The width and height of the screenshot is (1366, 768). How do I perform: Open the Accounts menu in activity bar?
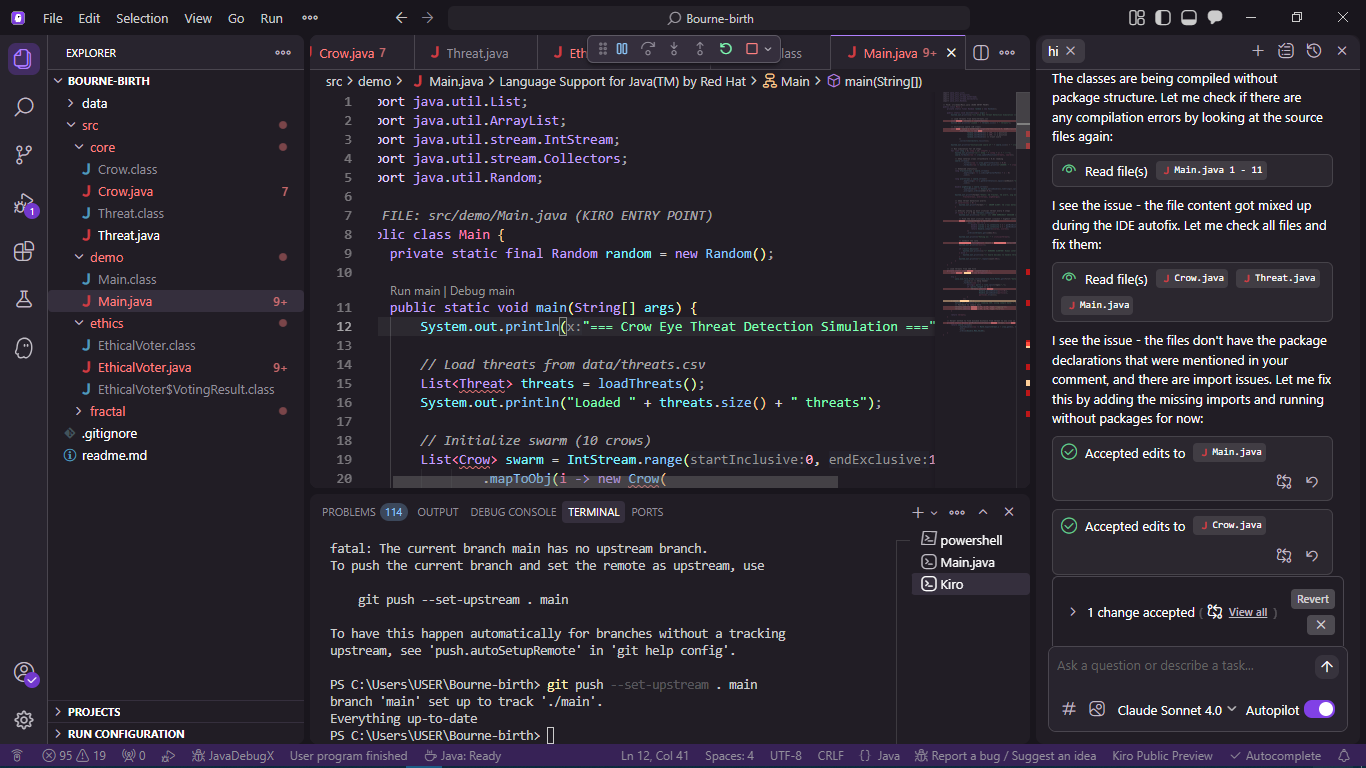(x=24, y=673)
